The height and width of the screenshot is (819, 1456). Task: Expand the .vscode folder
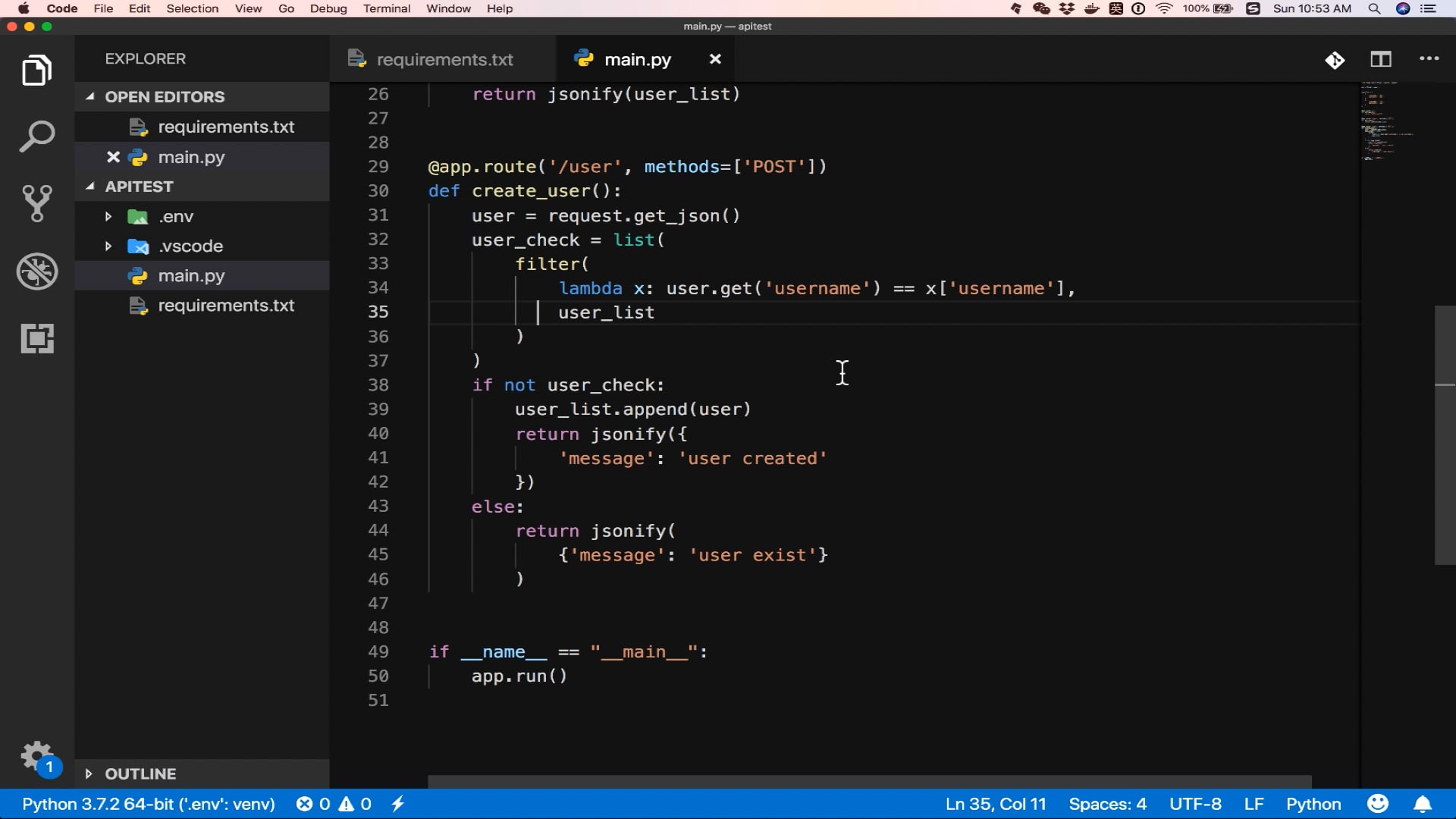[x=108, y=246]
